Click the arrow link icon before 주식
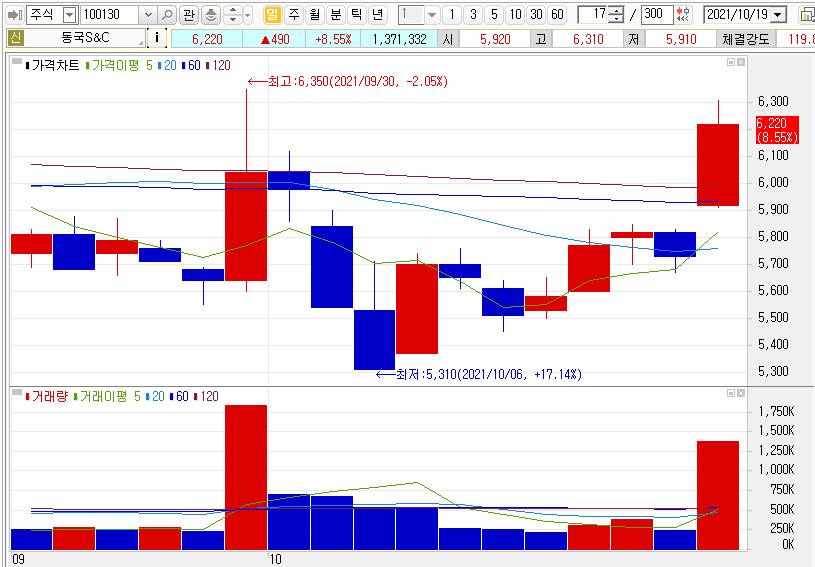 [x=15, y=15]
